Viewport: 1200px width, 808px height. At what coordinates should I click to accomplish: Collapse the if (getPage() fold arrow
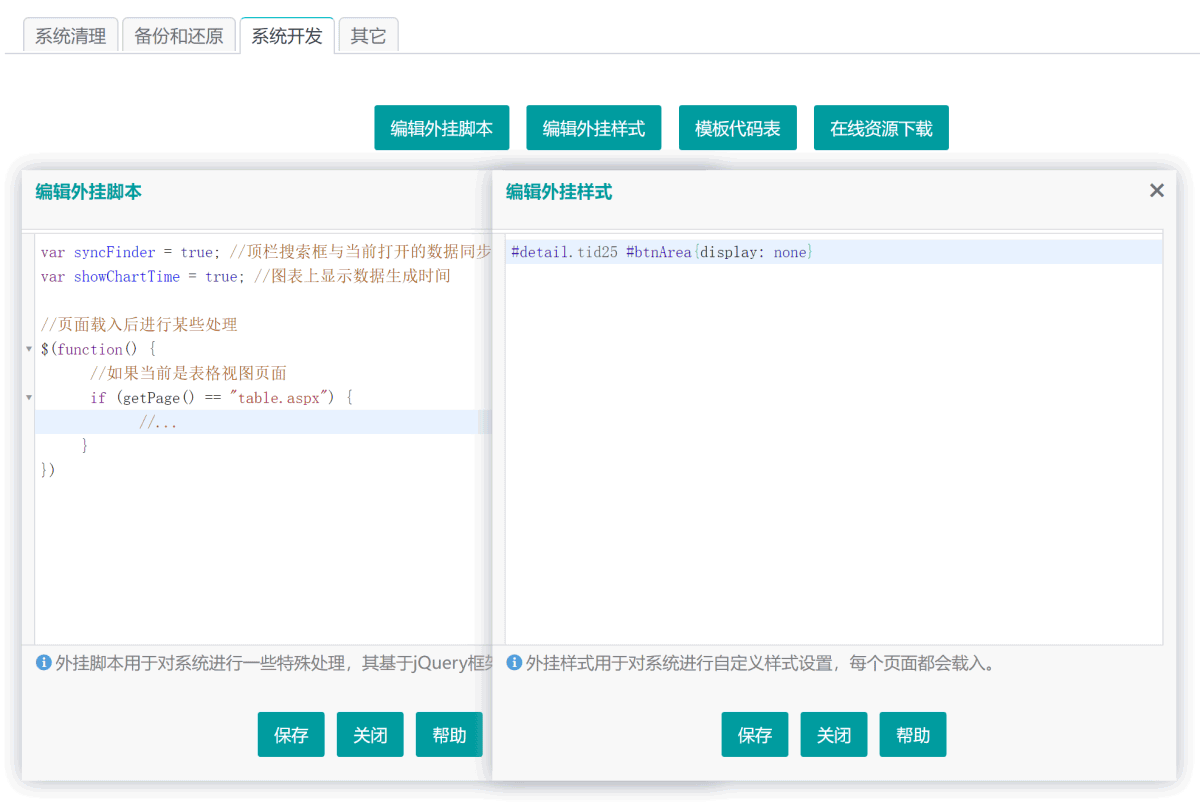click(29, 397)
